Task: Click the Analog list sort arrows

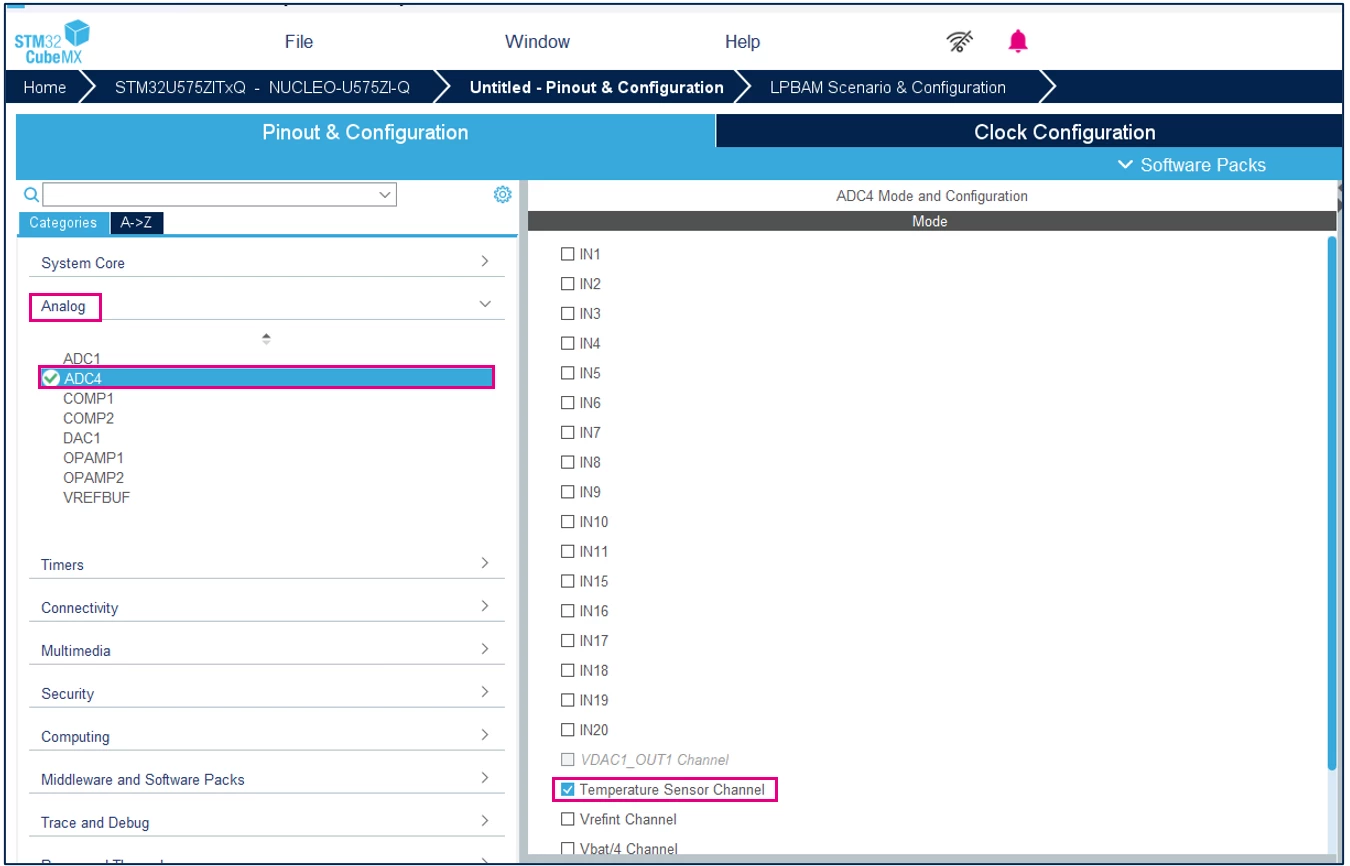Action: (266, 339)
